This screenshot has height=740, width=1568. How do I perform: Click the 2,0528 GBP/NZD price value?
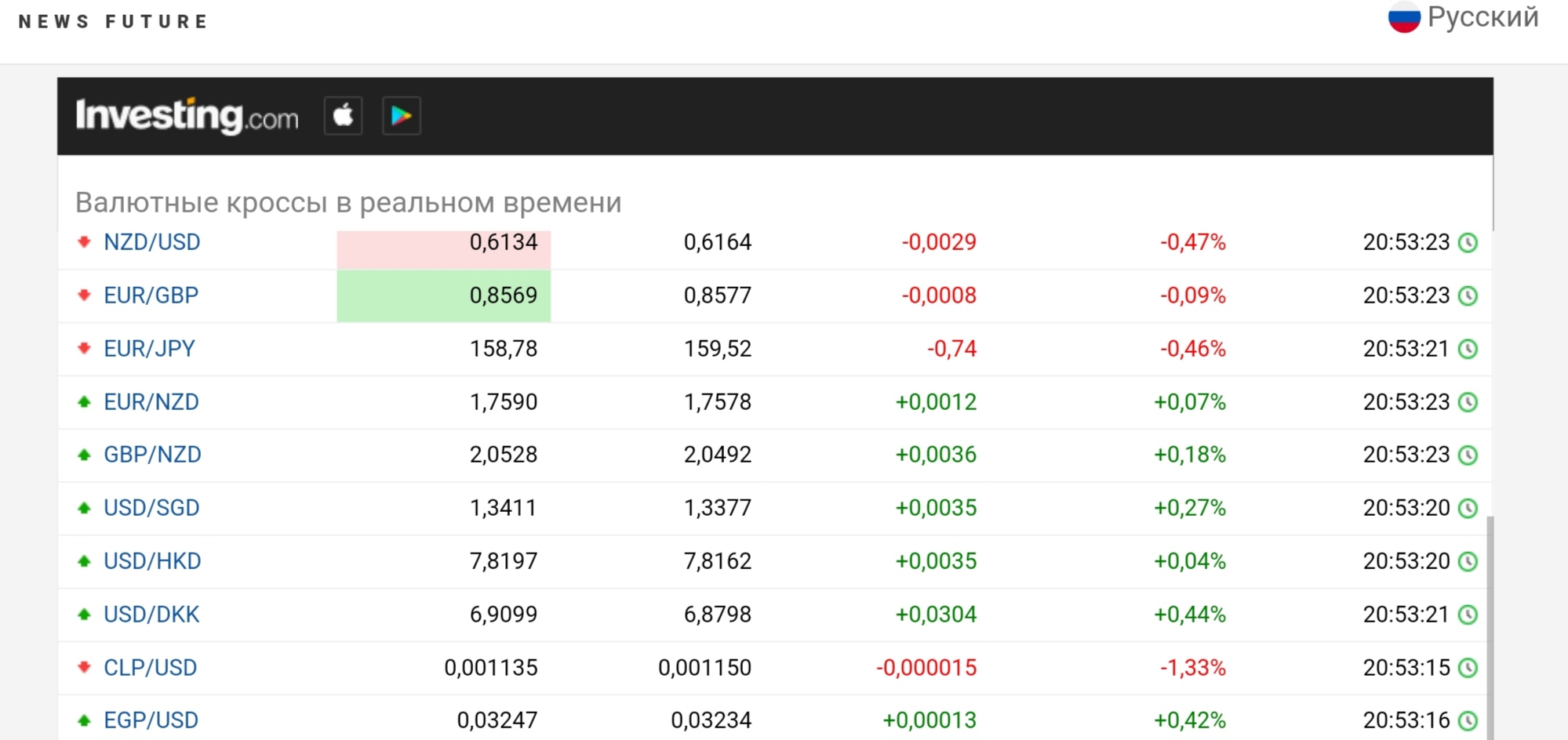click(504, 455)
